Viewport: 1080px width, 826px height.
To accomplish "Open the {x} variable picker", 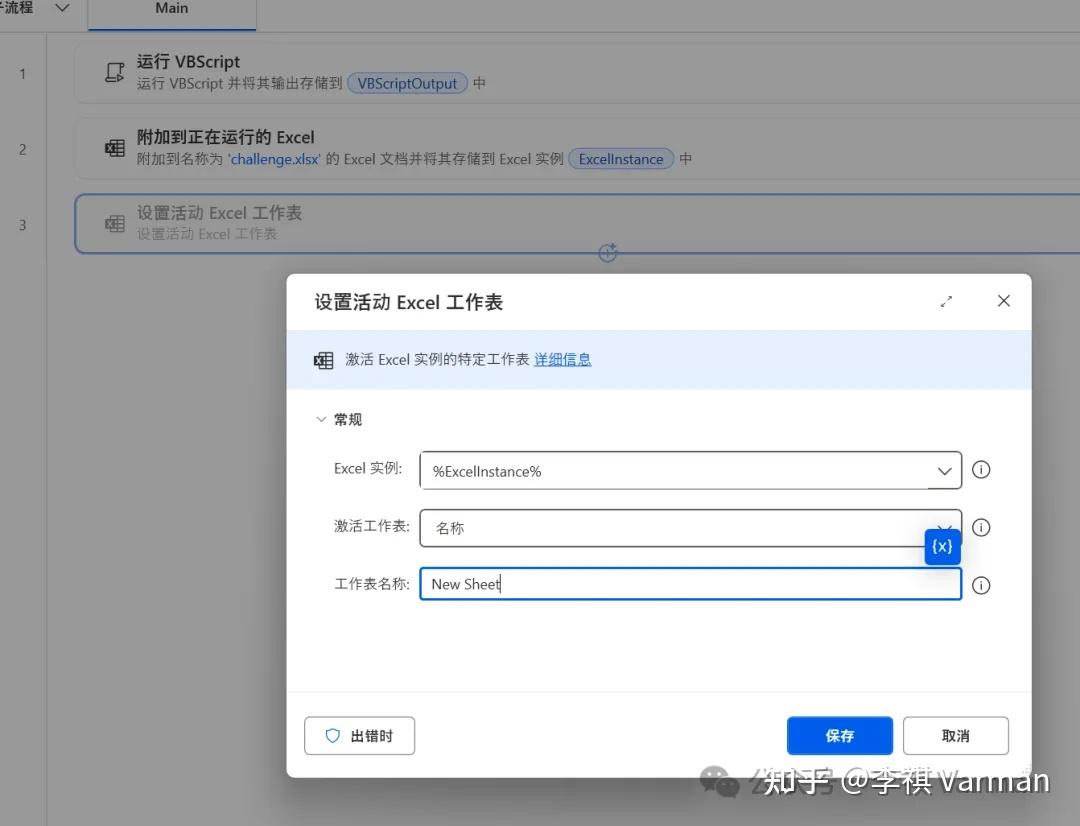I will click(940, 546).
